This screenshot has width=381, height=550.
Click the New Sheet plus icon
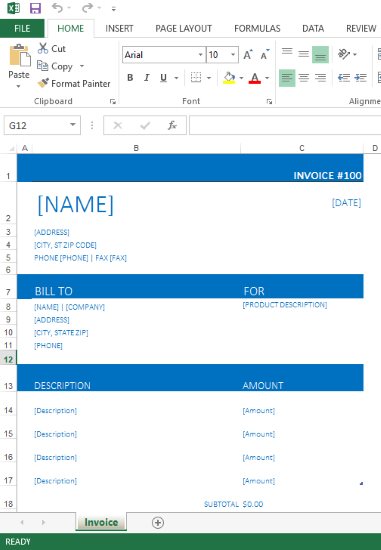pos(158,523)
